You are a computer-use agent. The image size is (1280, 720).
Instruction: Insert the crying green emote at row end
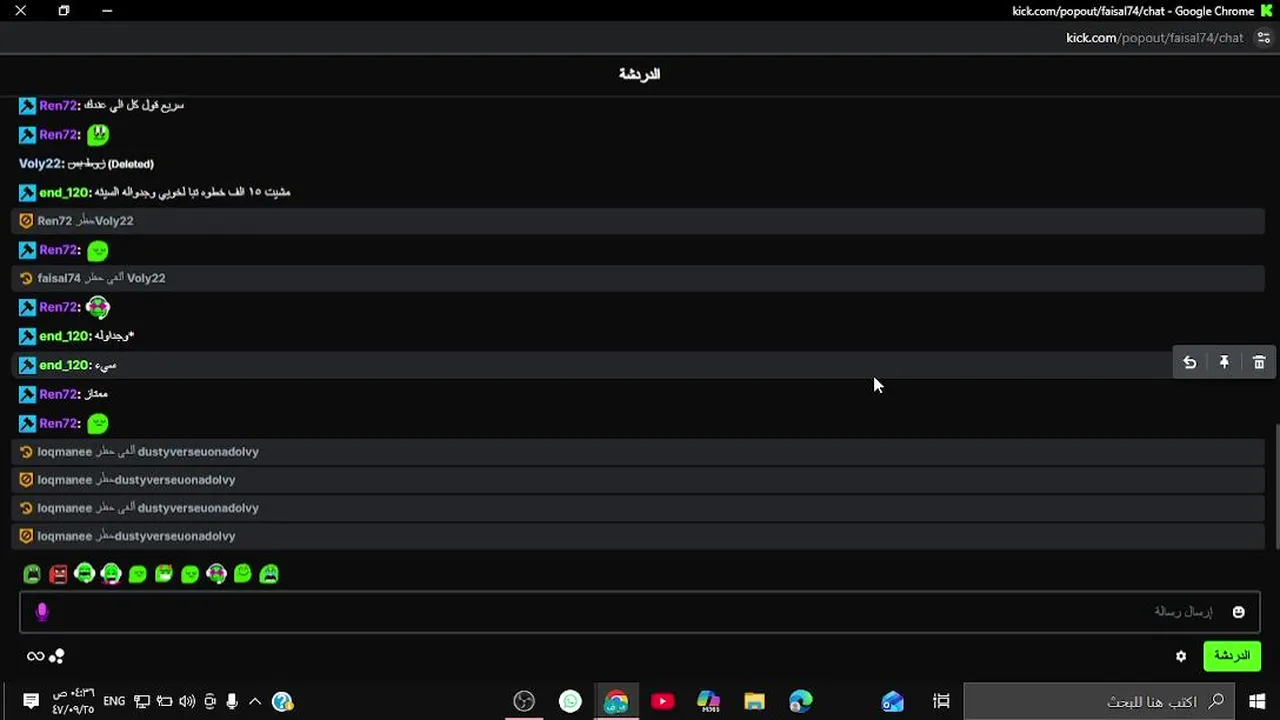coord(269,574)
